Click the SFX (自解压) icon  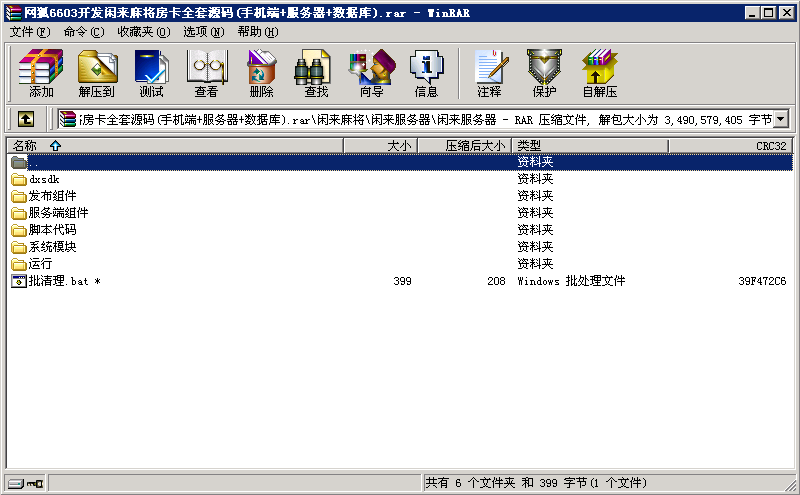coord(599,73)
